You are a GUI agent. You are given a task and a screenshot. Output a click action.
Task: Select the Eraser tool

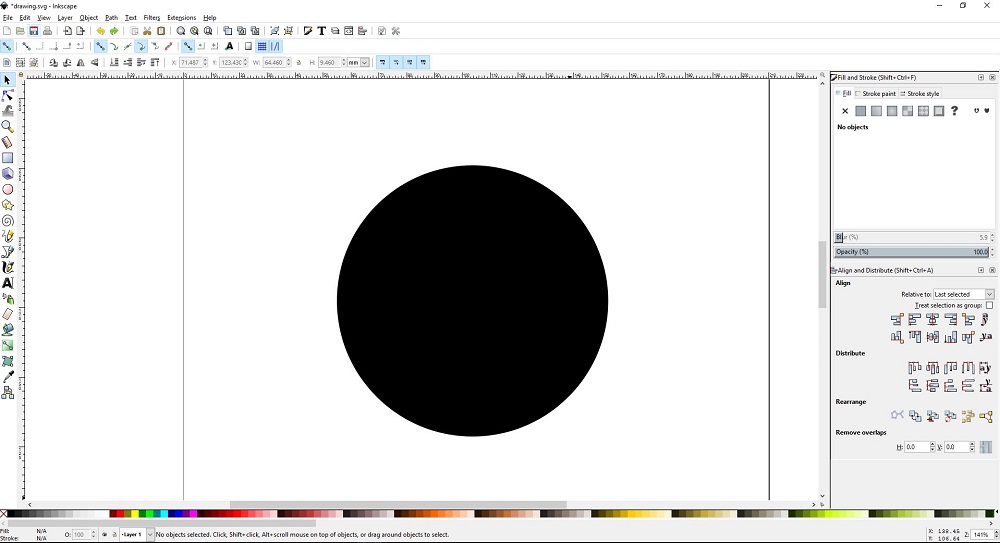(x=8, y=314)
